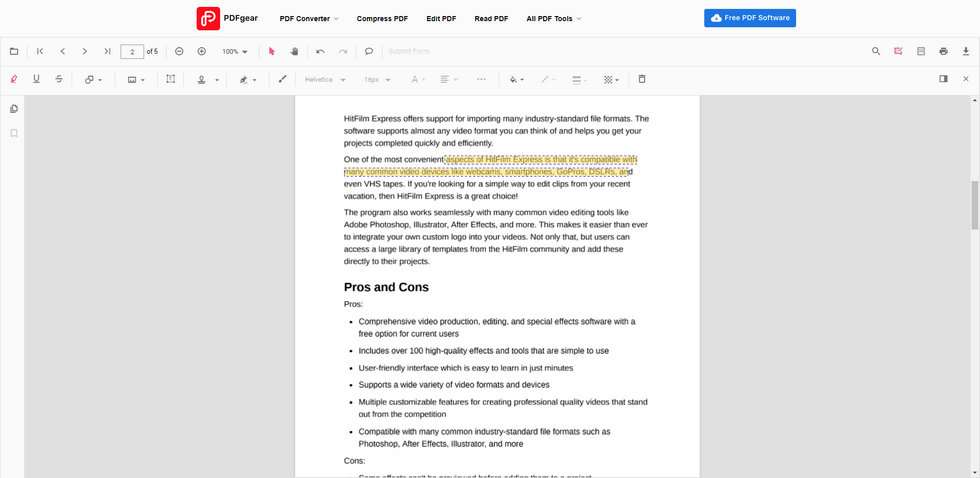Screen dimensions: 980x478
Task: Activate the hand pan tool
Action: point(294,51)
